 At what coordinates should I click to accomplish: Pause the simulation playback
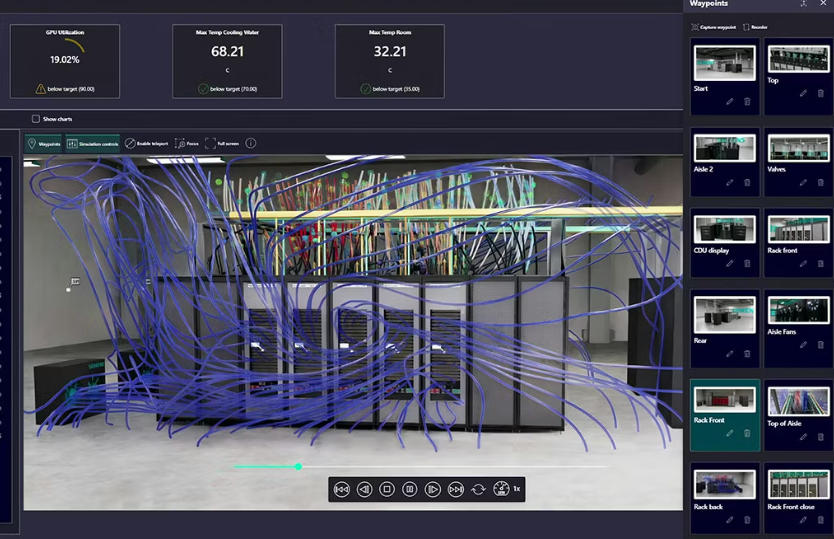pos(410,489)
